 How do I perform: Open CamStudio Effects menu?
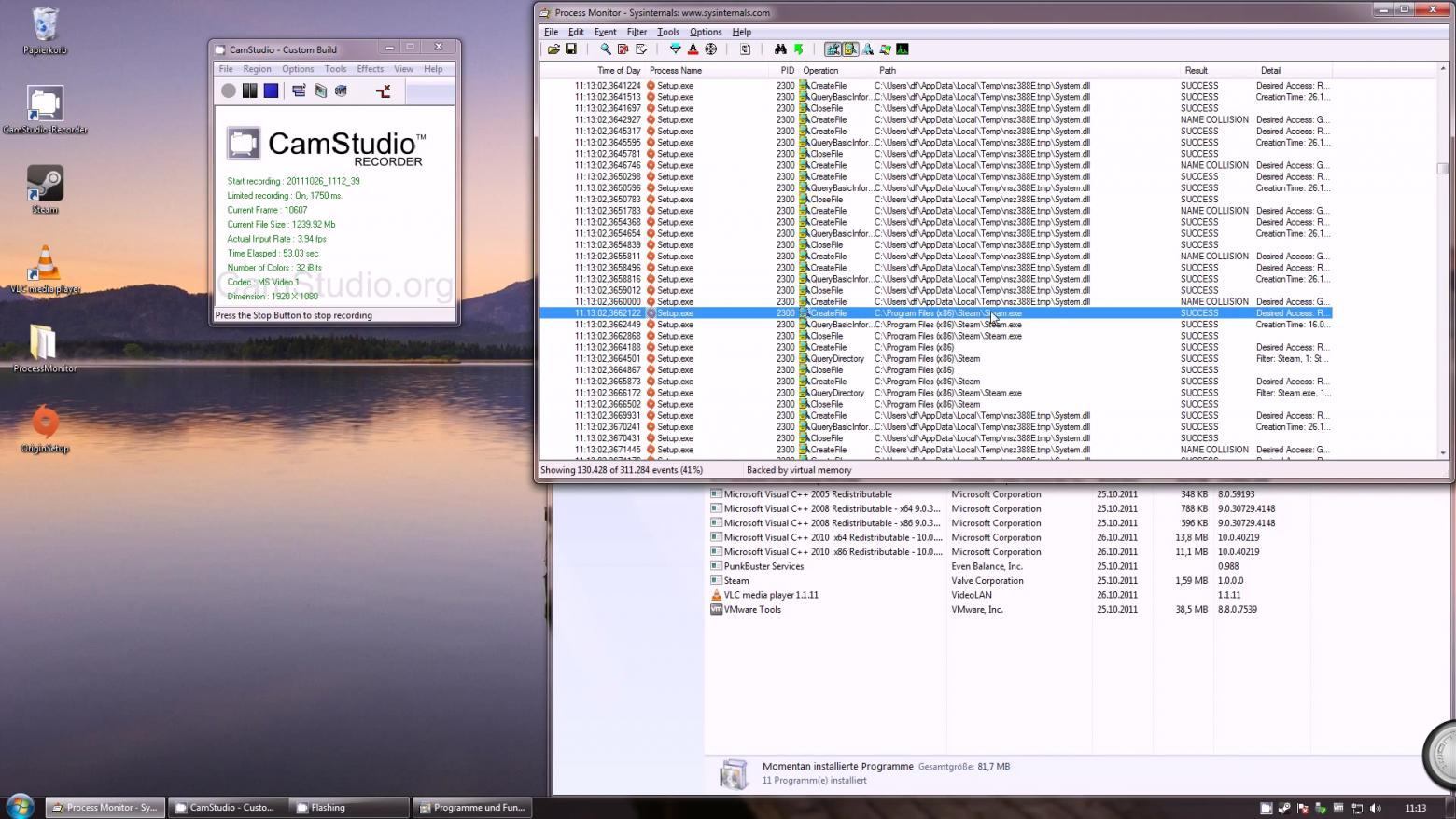pos(370,69)
